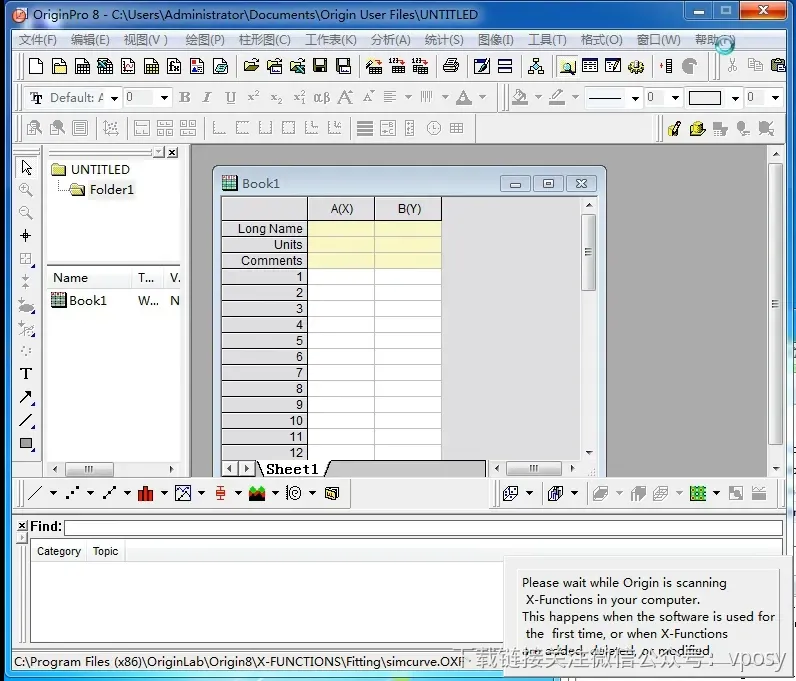The width and height of the screenshot is (796, 681).
Task: Click the New Function icon
Action: click(174, 66)
